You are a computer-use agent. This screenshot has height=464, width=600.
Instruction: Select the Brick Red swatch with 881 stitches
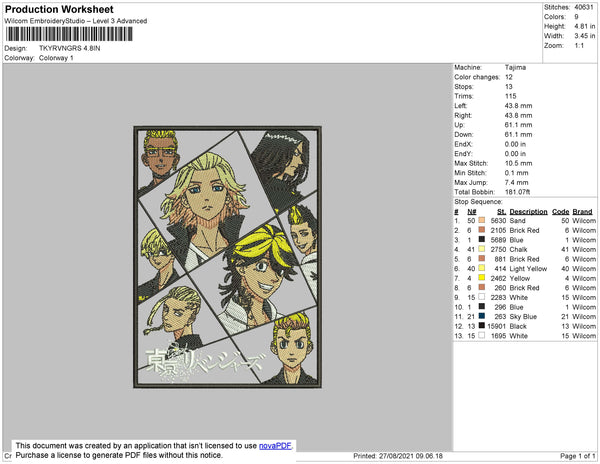(481, 259)
